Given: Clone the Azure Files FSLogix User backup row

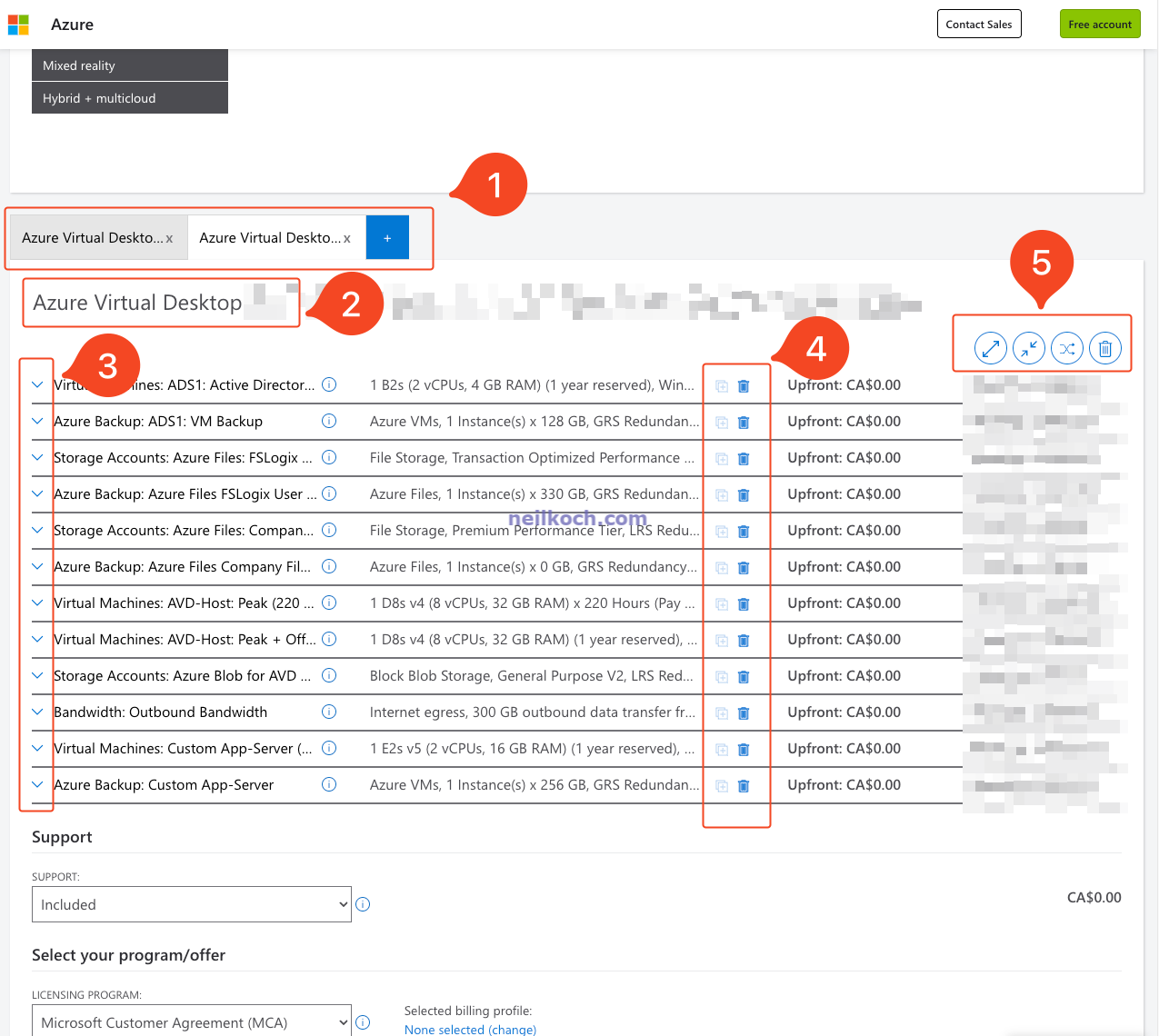Looking at the screenshot, I should click(x=722, y=495).
